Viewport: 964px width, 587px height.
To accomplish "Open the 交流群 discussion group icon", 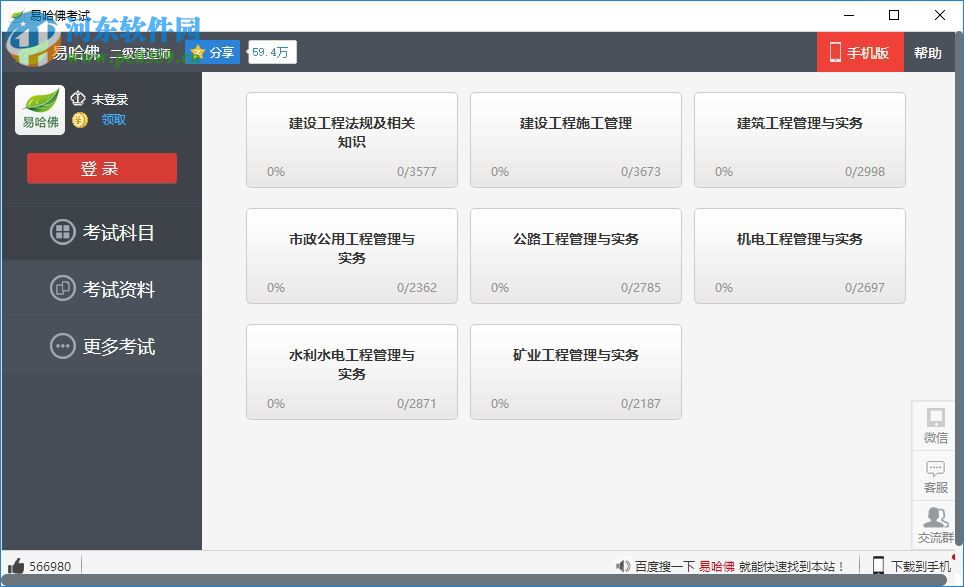I will pyautogui.click(x=934, y=516).
